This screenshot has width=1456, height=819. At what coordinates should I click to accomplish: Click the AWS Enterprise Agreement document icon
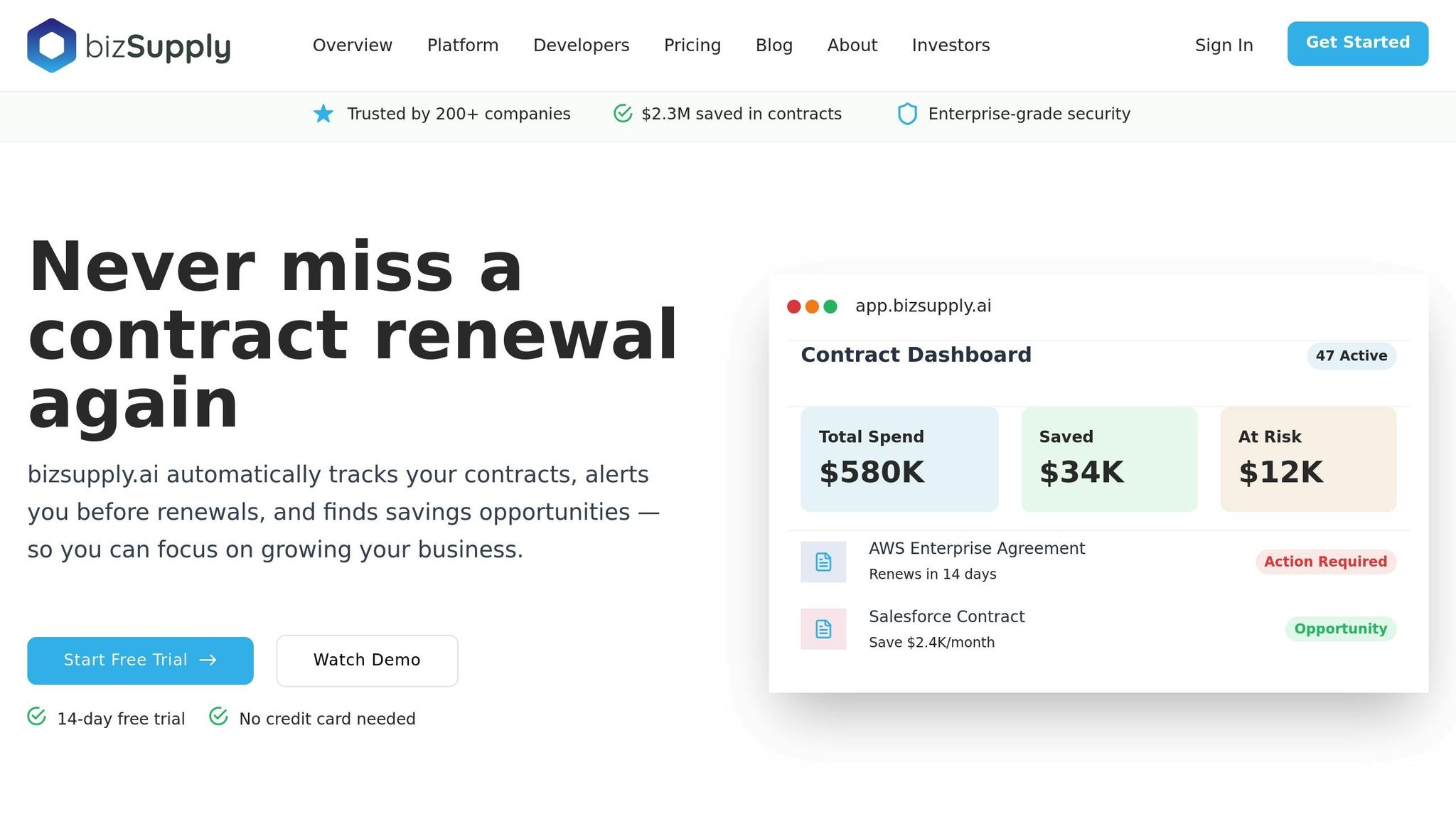823,562
